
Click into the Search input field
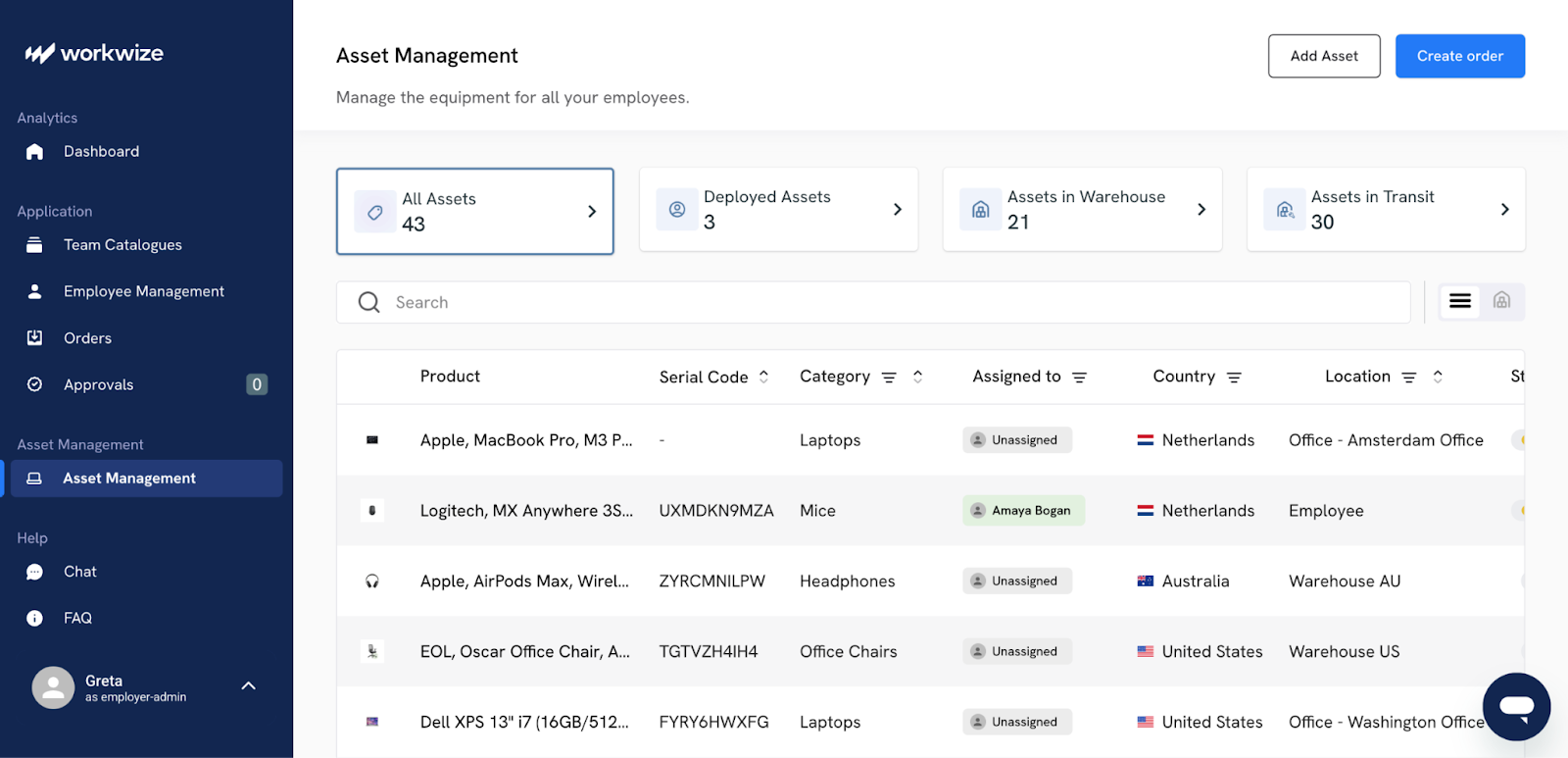882,302
